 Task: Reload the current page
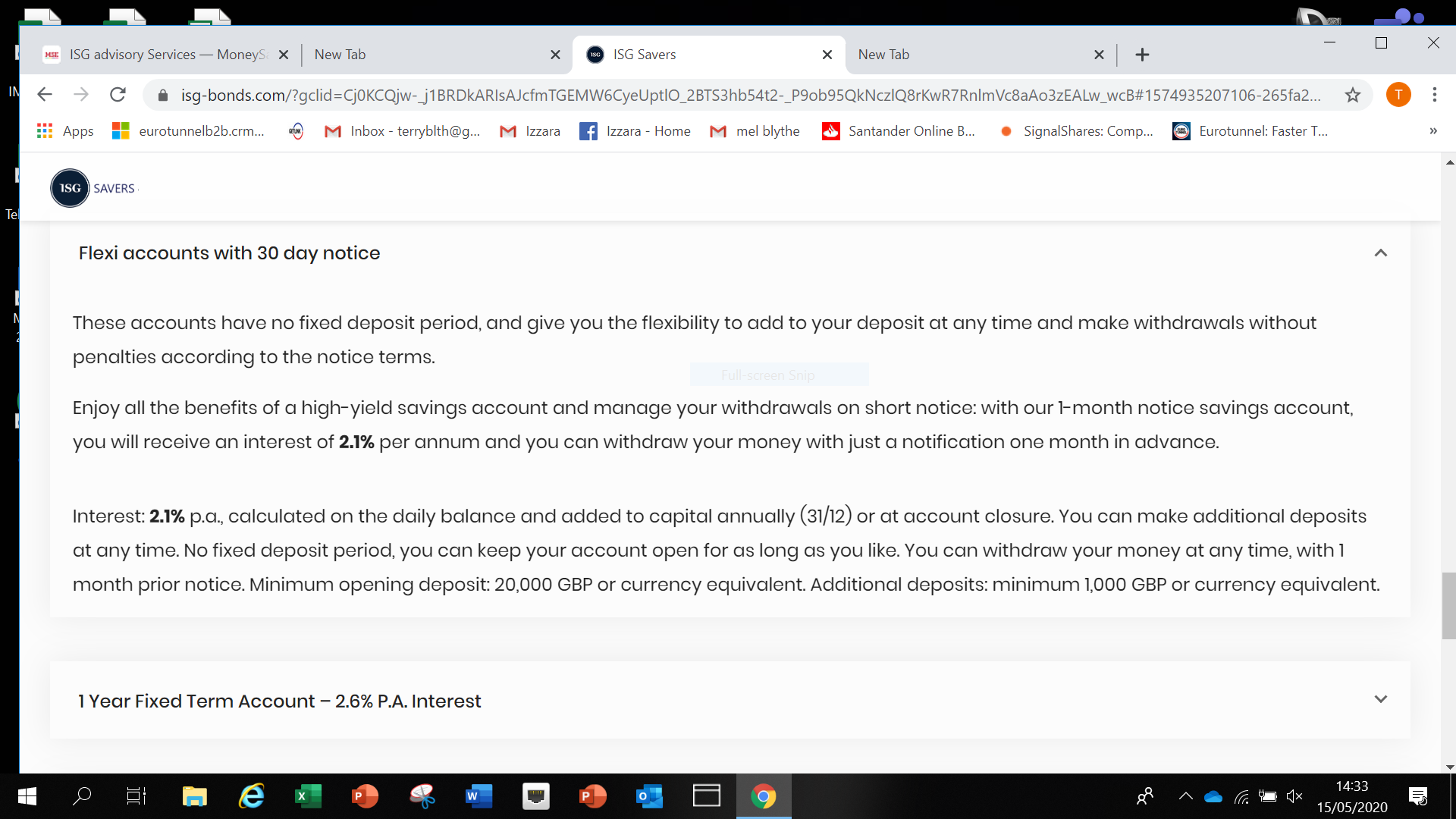coord(118,95)
